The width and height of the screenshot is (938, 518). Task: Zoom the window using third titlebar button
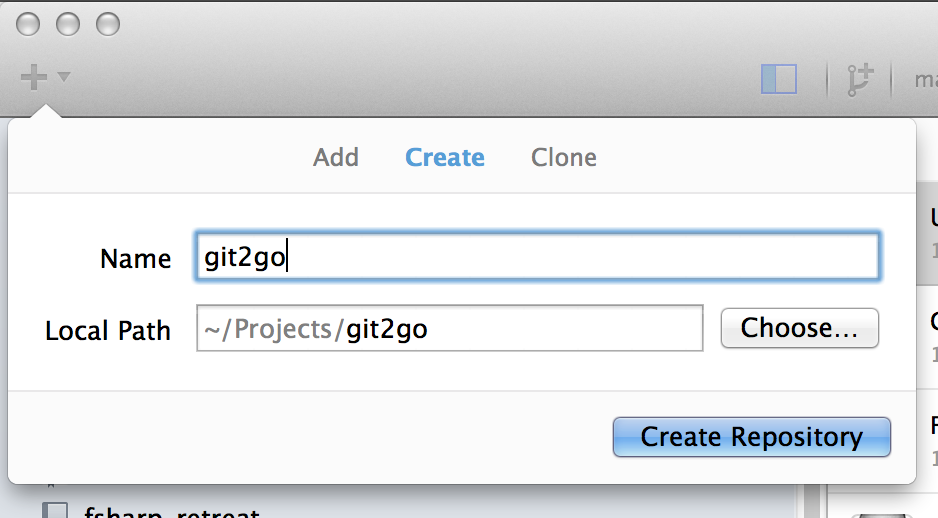[108, 24]
